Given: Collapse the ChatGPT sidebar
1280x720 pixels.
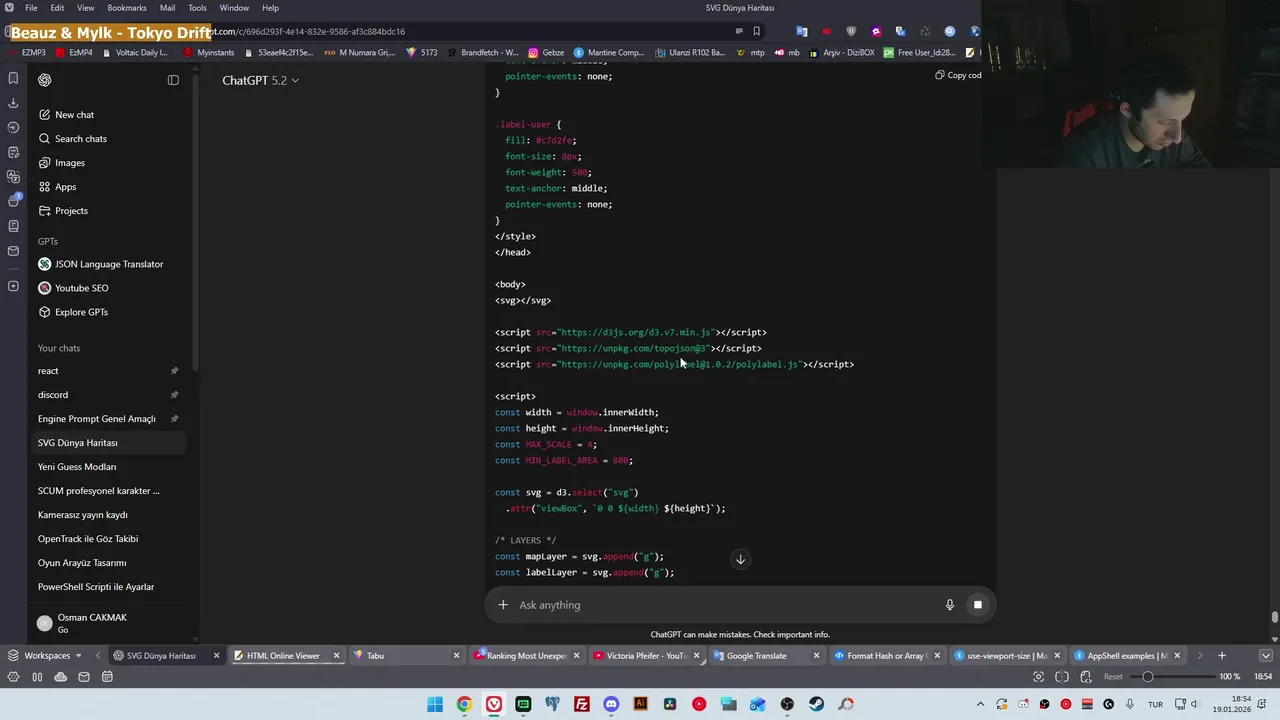Looking at the screenshot, I should coord(173,80).
